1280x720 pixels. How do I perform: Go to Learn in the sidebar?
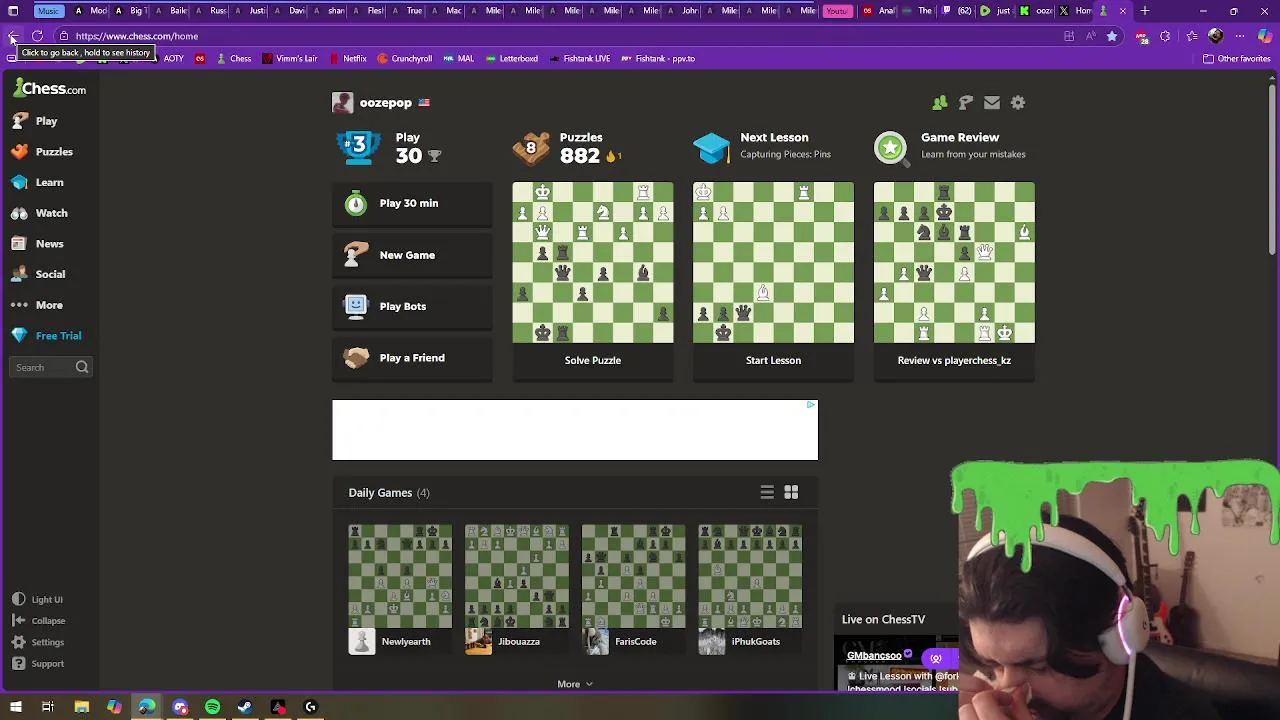[x=38, y=182]
